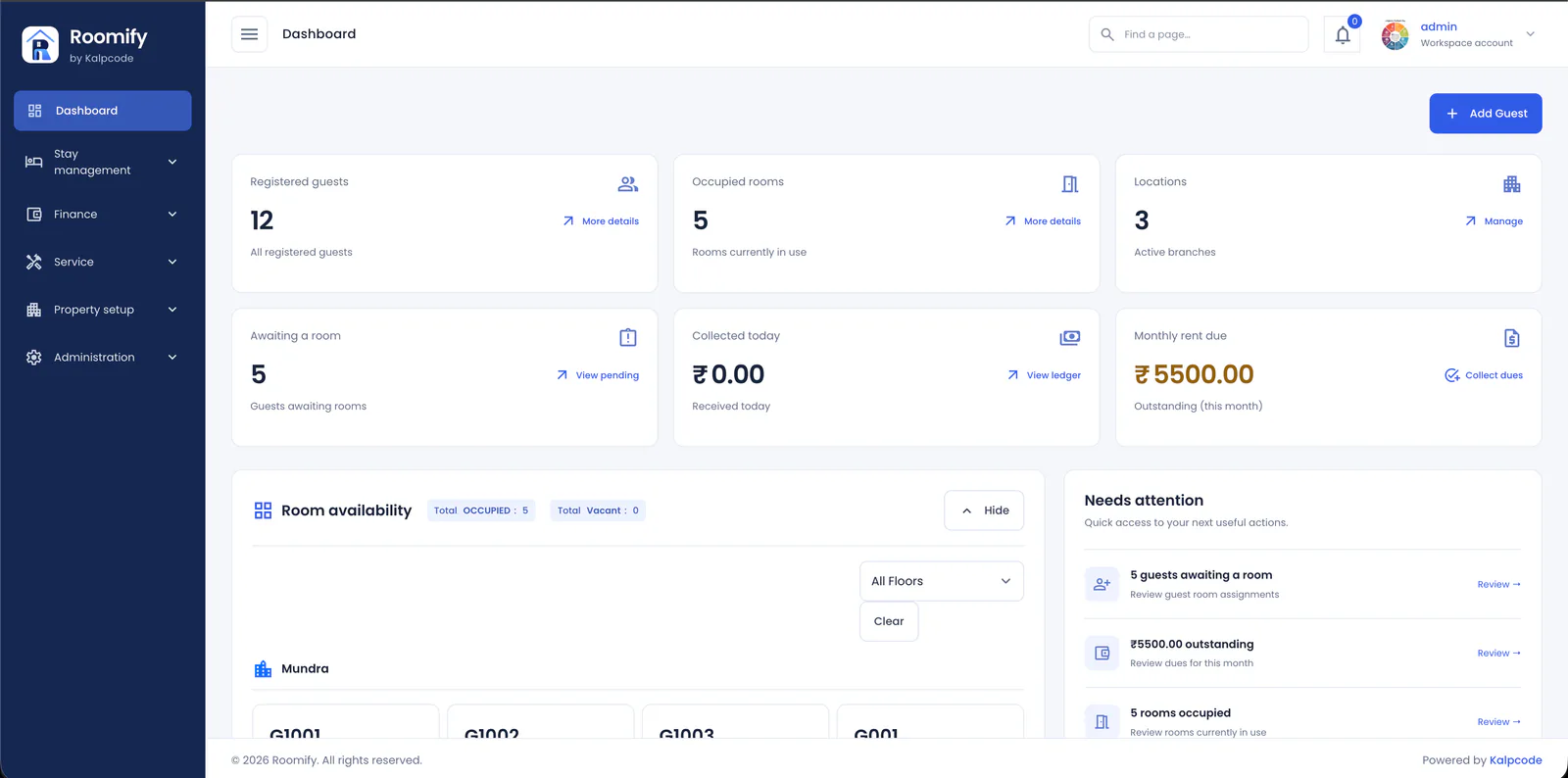Screen dimensions: 1568x778
Task: Open the All Floors dropdown
Action: click(942, 581)
